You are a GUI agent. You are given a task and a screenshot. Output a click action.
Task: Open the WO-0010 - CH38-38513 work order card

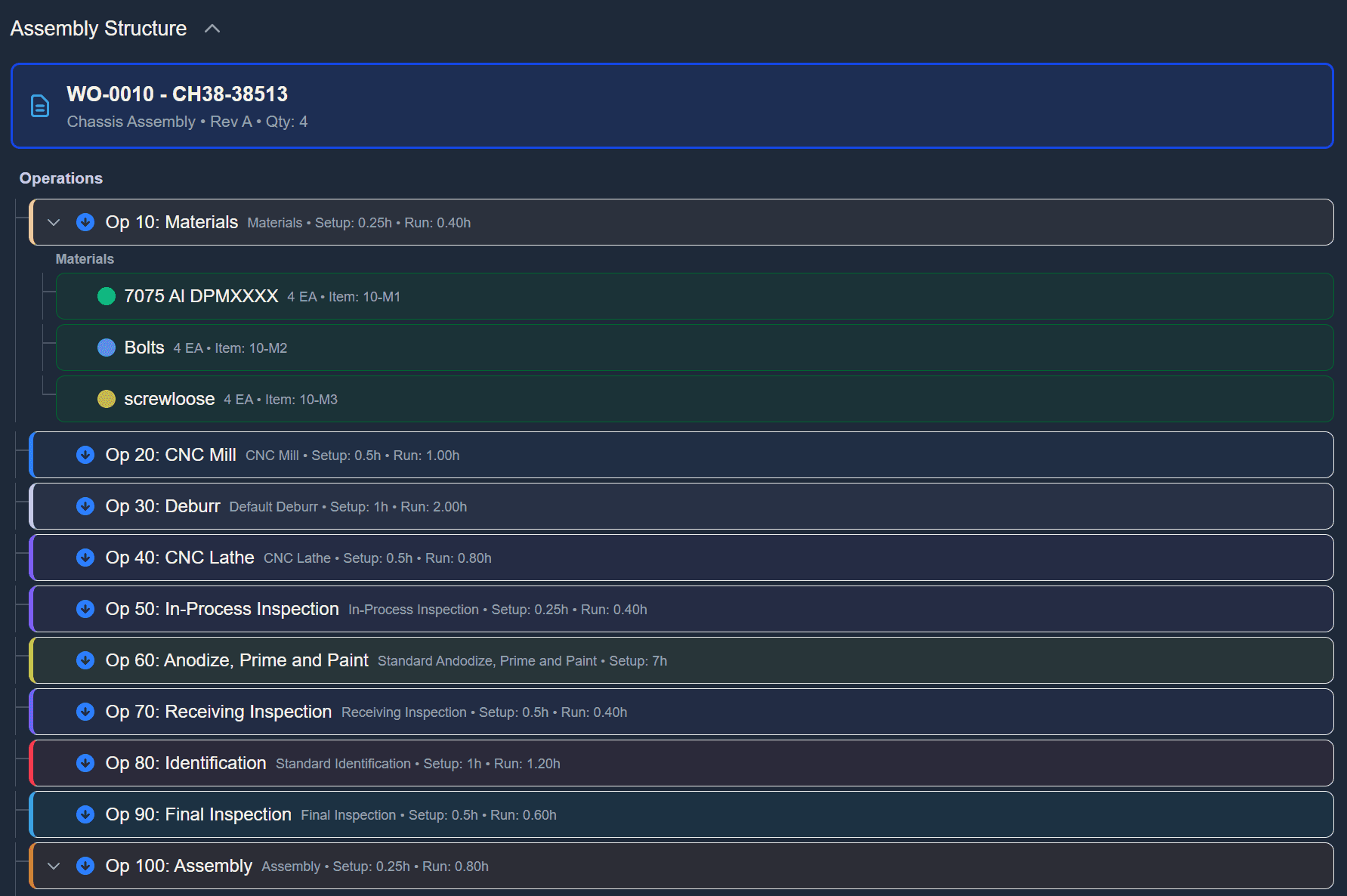672,106
